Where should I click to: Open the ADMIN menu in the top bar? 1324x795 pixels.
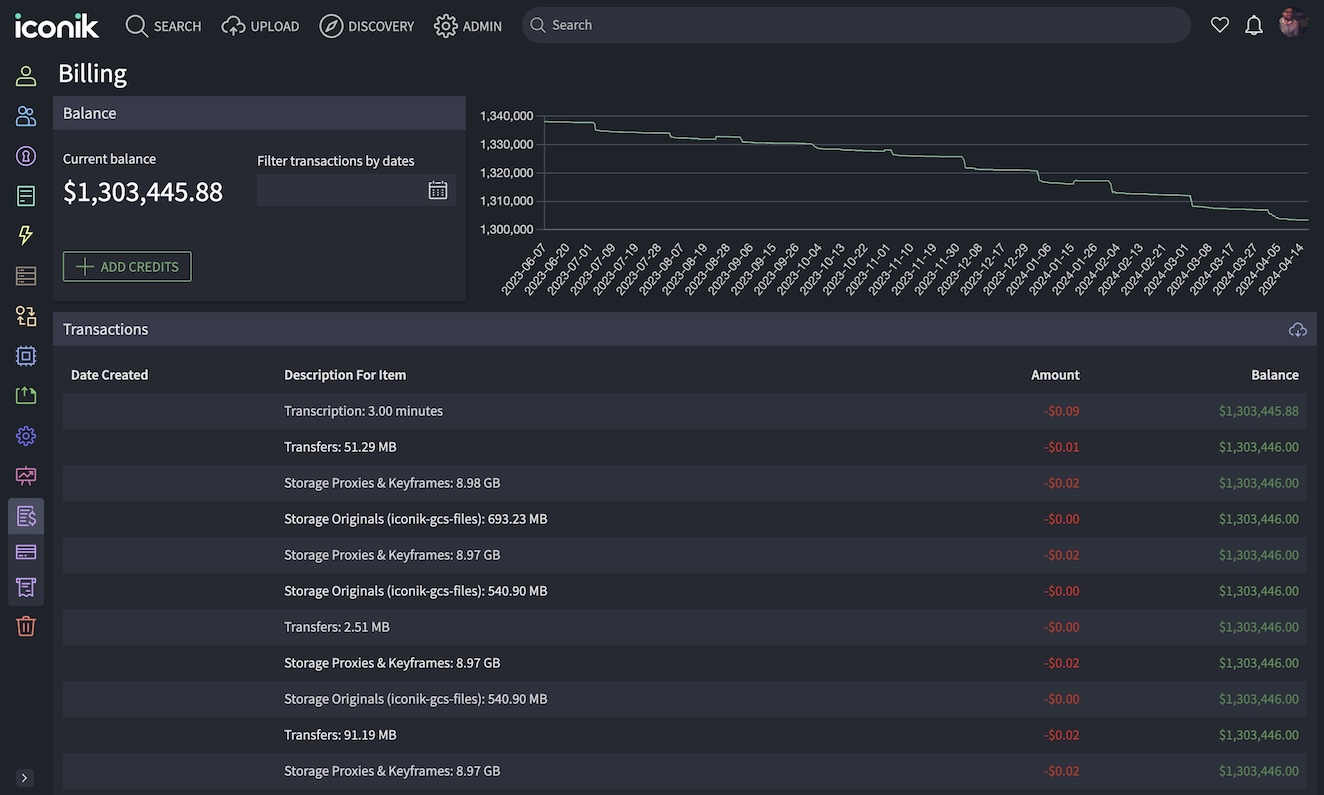[467, 25]
